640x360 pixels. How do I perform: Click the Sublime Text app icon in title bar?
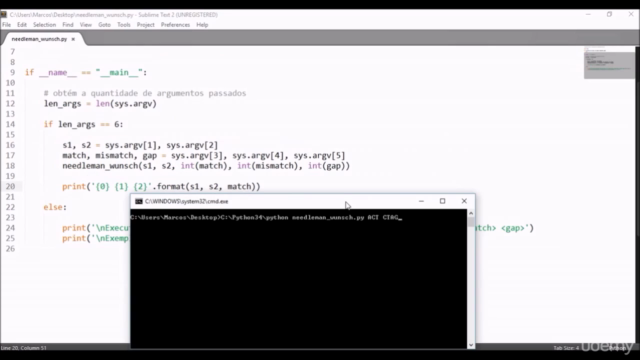(4, 15)
